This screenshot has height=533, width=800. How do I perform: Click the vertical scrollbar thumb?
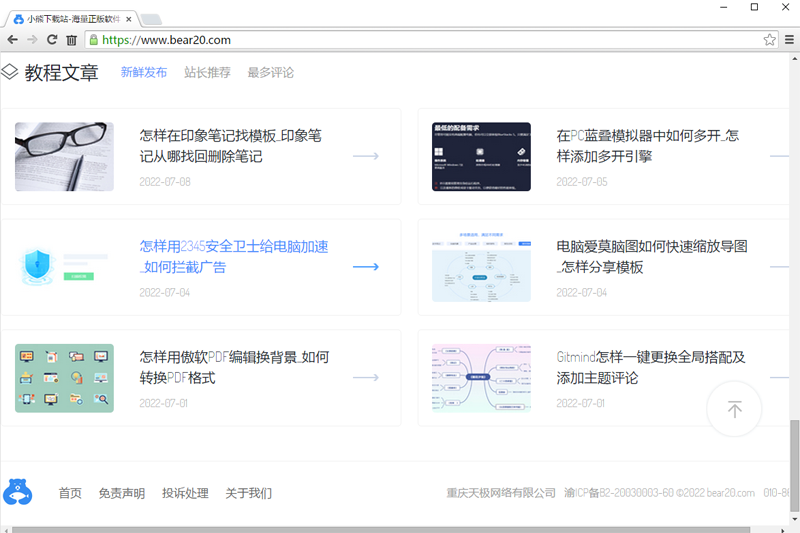click(794, 465)
